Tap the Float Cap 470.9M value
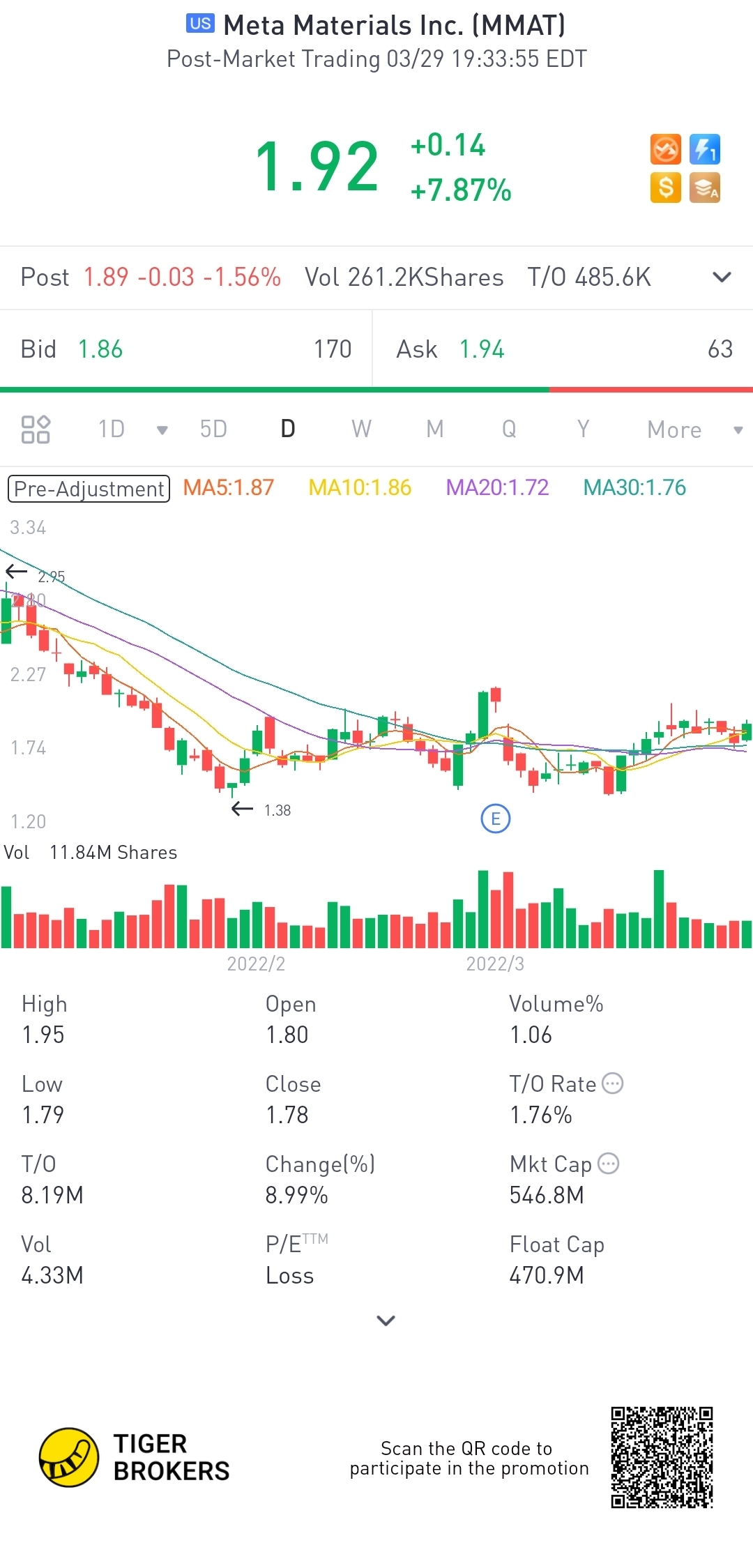The height and width of the screenshot is (1568, 753). coord(547,1276)
